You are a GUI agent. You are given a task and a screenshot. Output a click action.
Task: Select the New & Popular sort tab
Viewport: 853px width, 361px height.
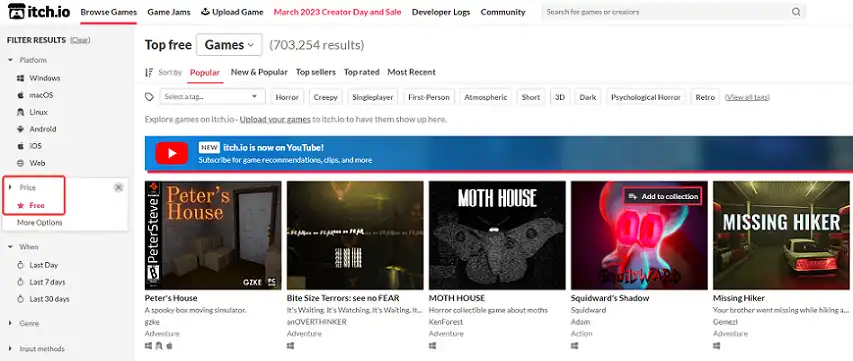pyautogui.click(x=259, y=72)
